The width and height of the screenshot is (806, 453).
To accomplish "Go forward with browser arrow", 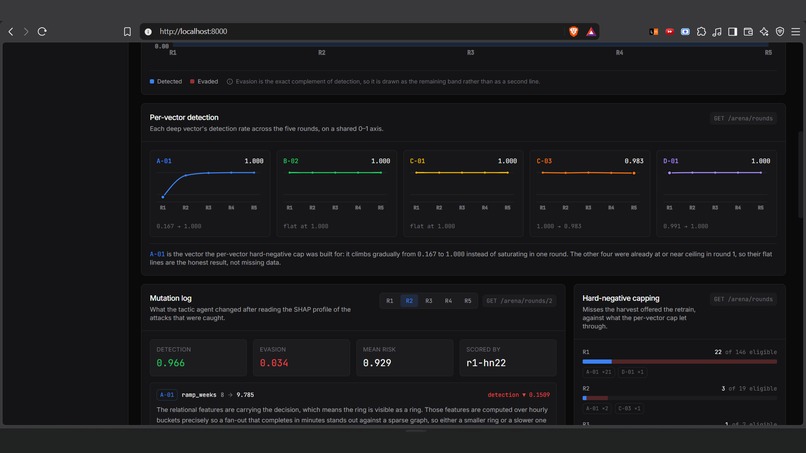I will (x=26, y=31).
